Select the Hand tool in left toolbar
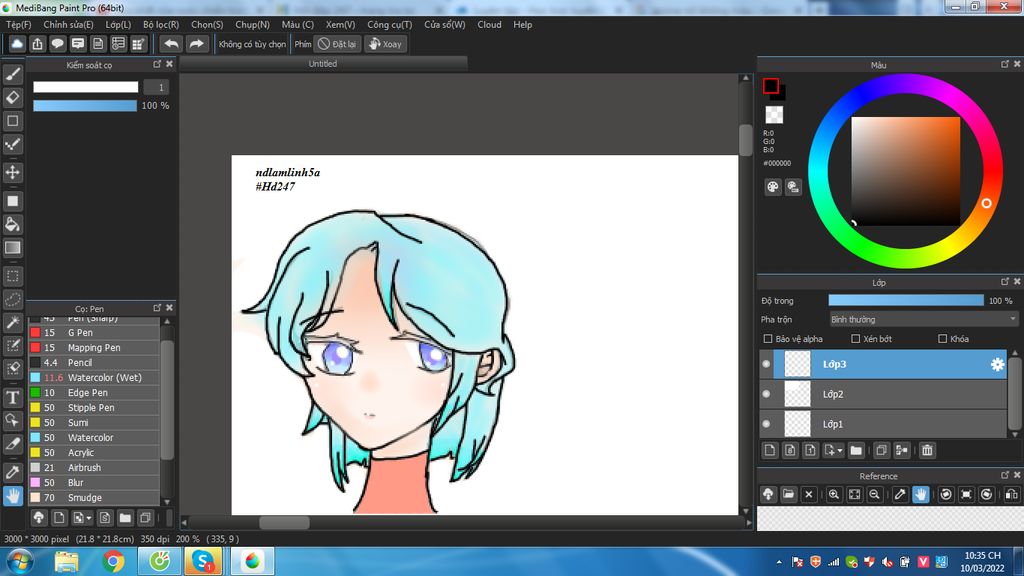Screen dimensions: 1024x576 [x=12, y=496]
